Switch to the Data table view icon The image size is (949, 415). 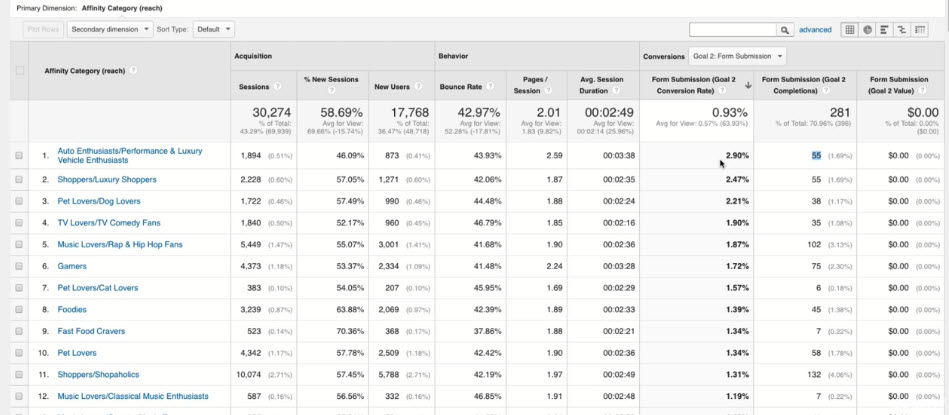point(850,30)
